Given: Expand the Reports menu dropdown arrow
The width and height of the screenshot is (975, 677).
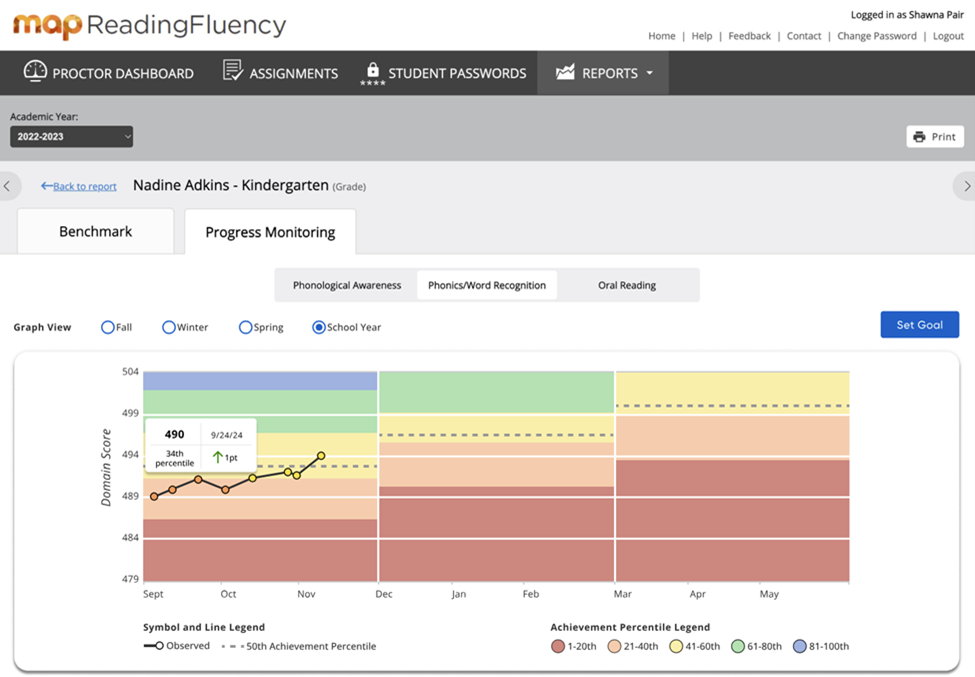Looking at the screenshot, I should 650,73.
